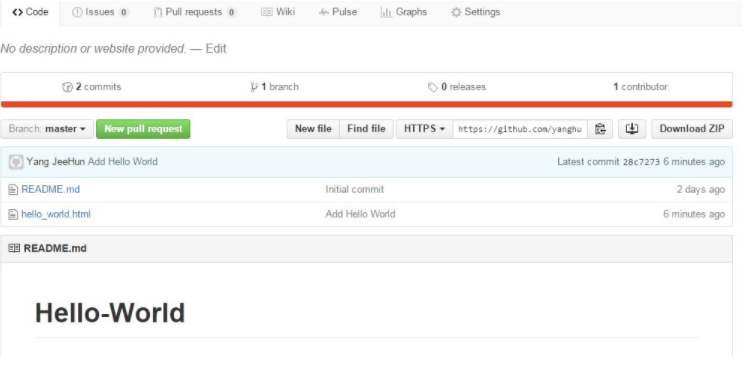Click the Settings gear icon

(x=456, y=13)
